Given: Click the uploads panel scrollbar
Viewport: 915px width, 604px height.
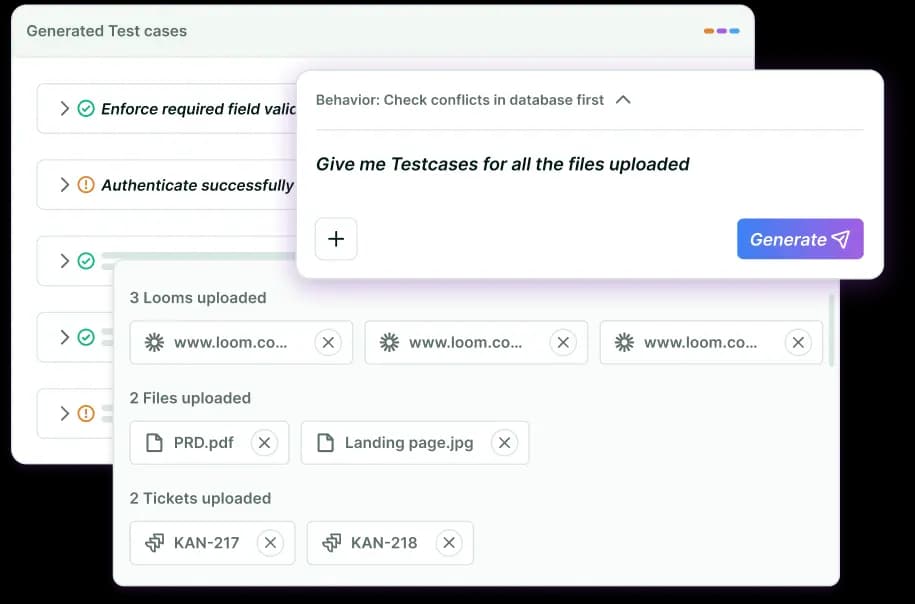Looking at the screenshot, I should [831, 330].
